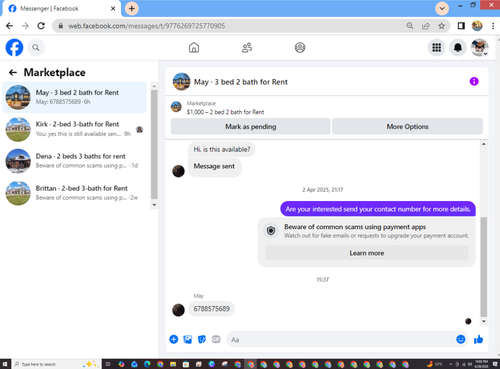
Task: Choose a GIF using the GIF icon
Action: pos(216,339)
